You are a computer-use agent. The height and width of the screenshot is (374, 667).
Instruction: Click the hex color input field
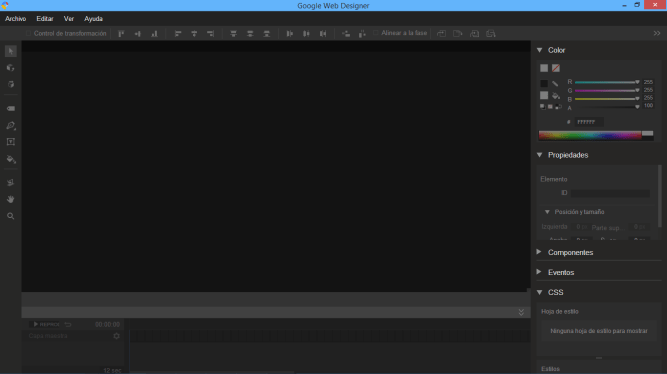click(589, 122)
